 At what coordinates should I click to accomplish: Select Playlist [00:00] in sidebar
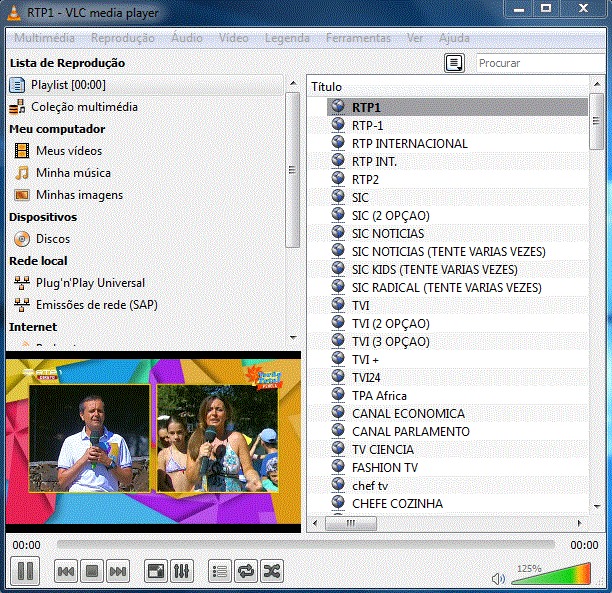[x=145, y=85]
